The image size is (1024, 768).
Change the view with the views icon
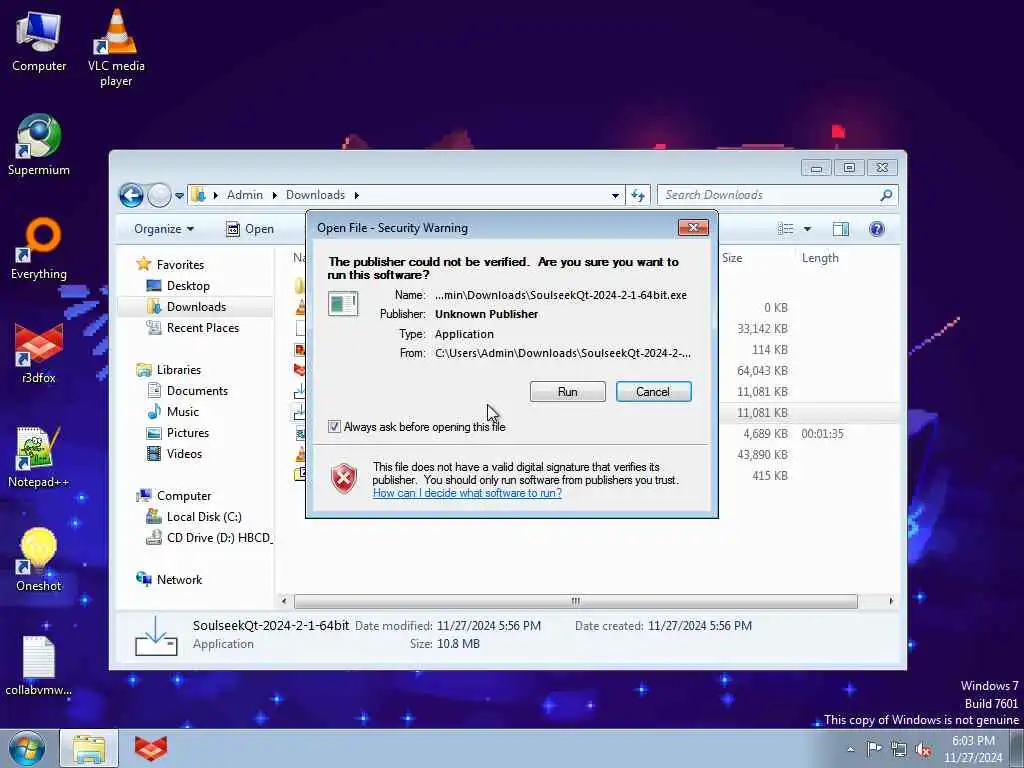786,229
